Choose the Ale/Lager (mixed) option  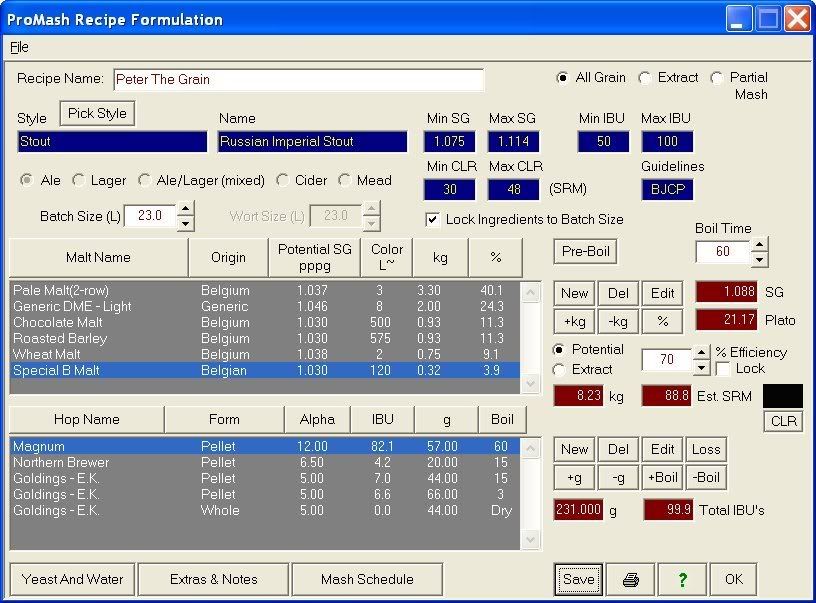[x=144, y=181]
